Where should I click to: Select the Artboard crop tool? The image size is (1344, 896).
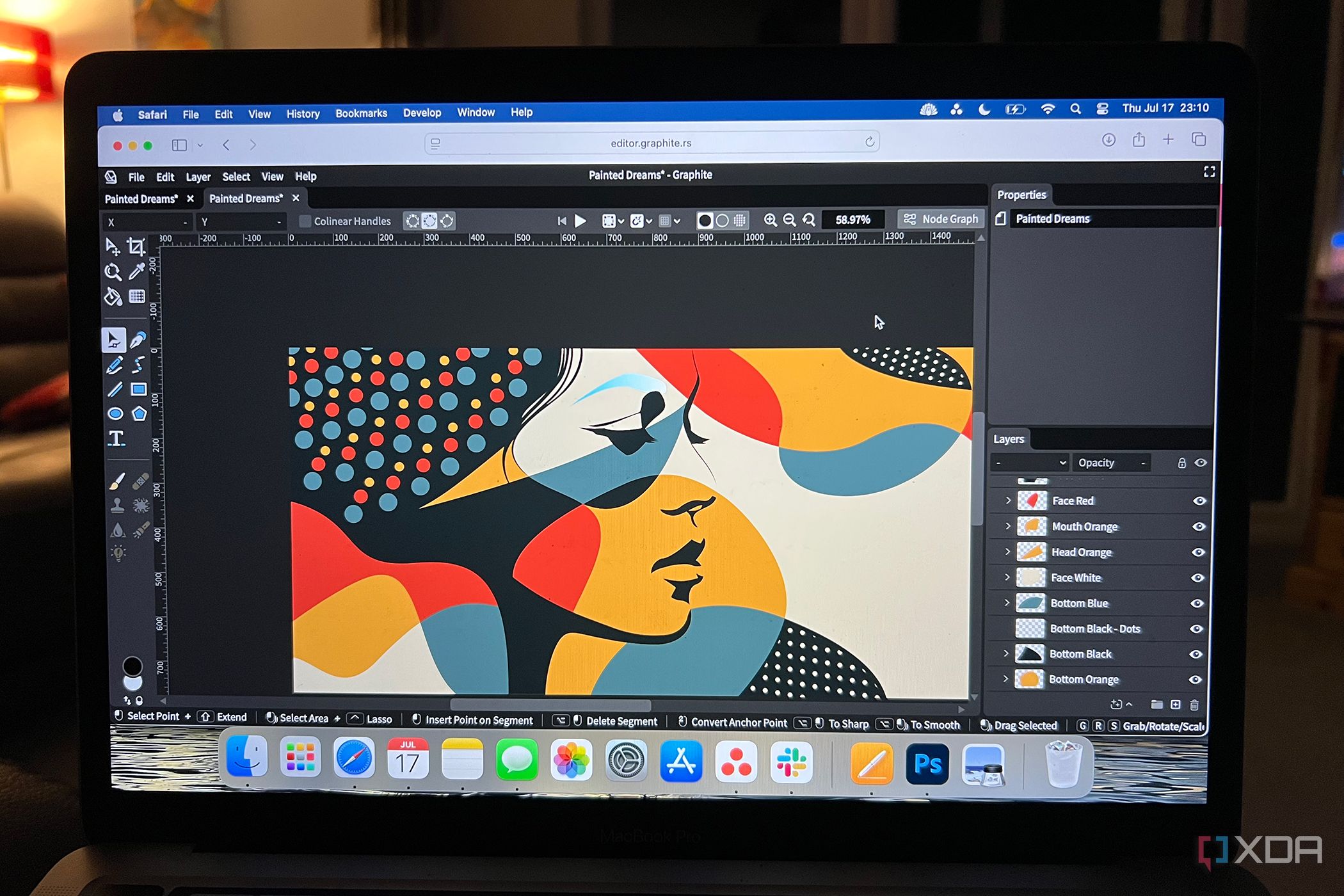(x=136, y=246)
